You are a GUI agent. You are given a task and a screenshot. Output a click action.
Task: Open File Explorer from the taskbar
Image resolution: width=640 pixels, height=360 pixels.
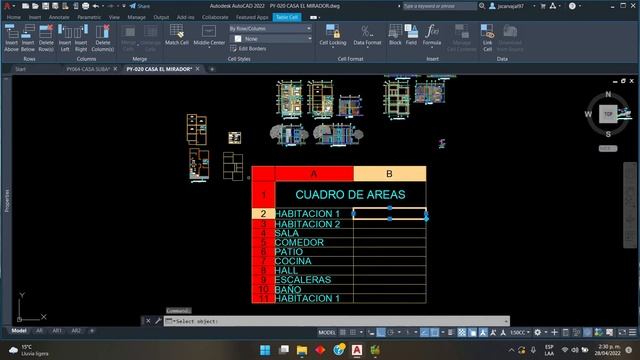(x=302, y=350)
